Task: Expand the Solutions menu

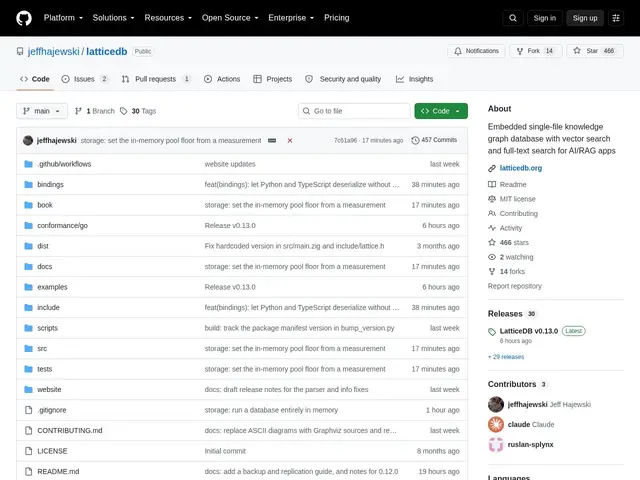Action: (x=113, y=18)
